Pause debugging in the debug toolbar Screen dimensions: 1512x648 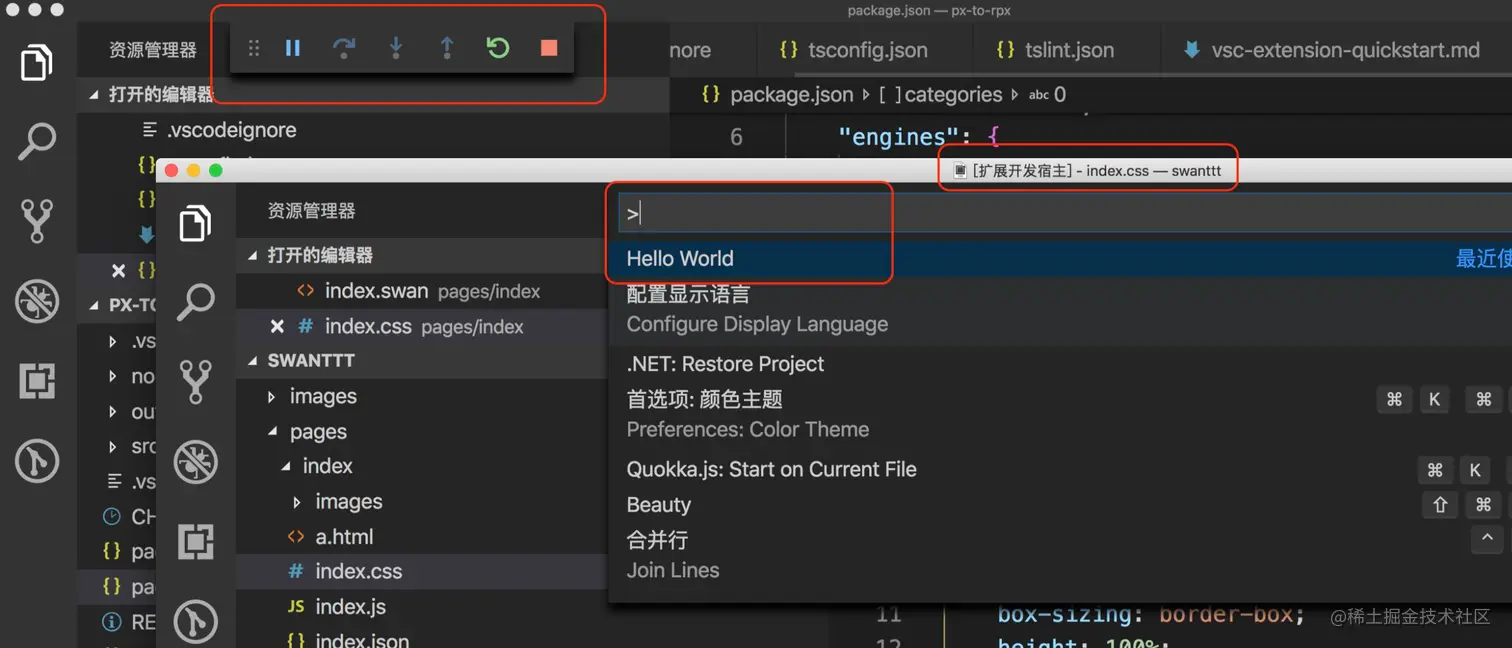tap(293, 48)
